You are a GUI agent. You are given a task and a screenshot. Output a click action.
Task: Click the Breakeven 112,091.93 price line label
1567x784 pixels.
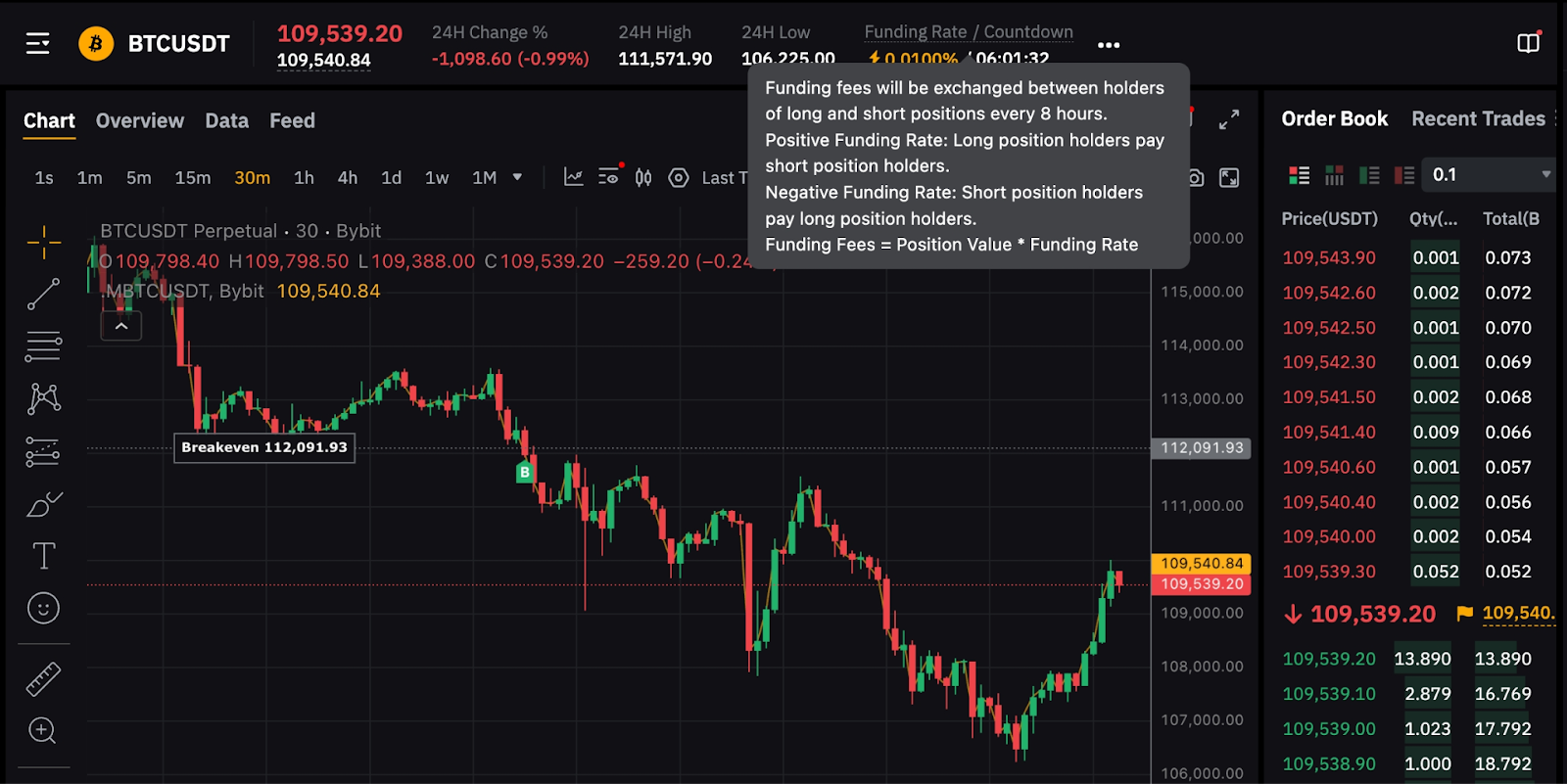point(264,447)
